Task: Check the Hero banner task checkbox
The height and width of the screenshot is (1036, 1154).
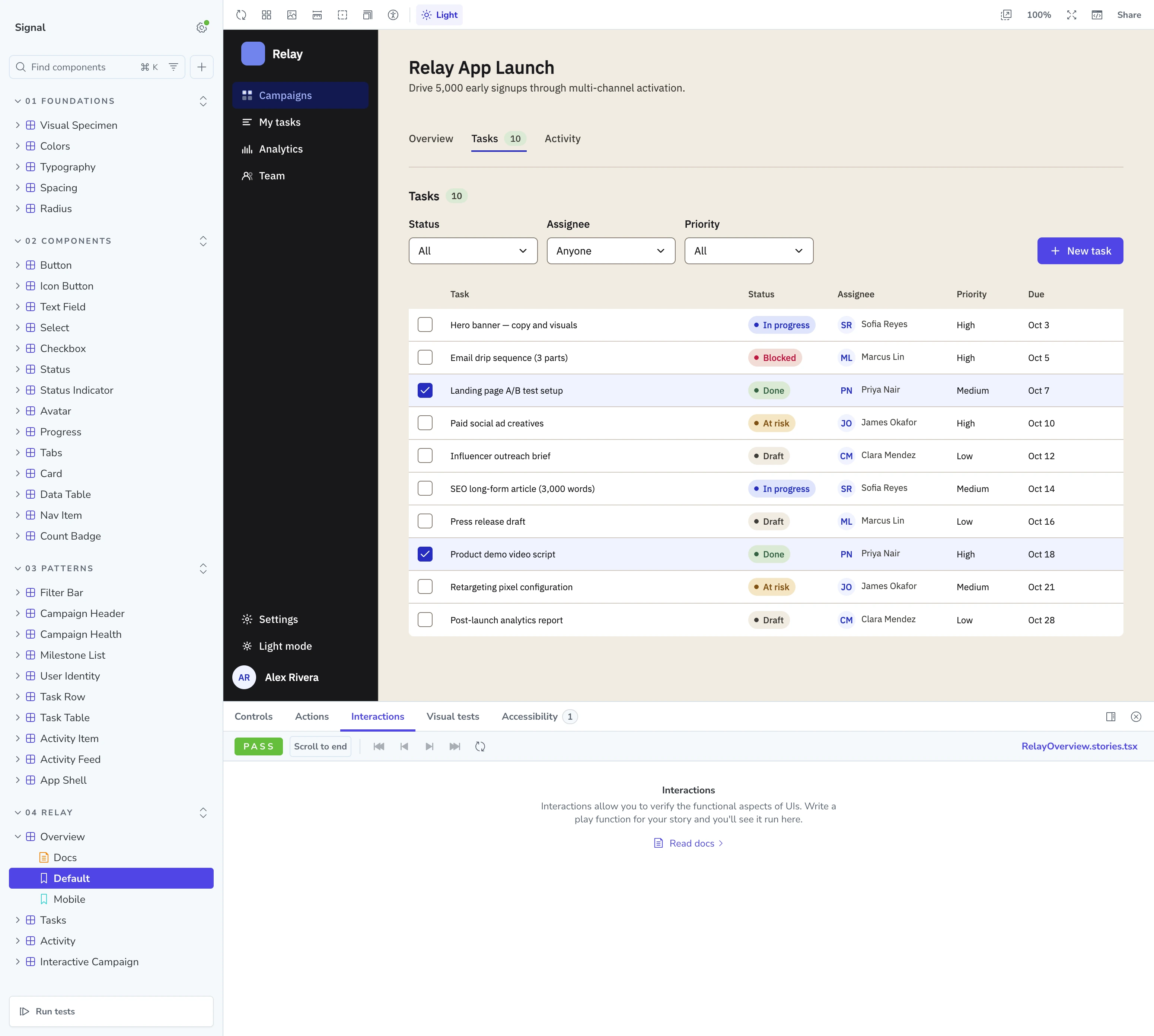Action: click(425, 324)
